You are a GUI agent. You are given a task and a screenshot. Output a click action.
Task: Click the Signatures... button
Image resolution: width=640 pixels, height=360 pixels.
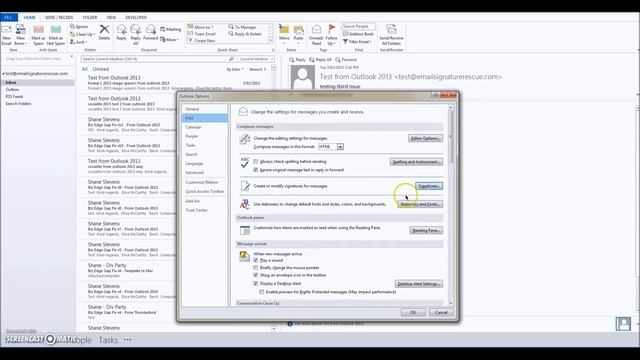[429, 186]
